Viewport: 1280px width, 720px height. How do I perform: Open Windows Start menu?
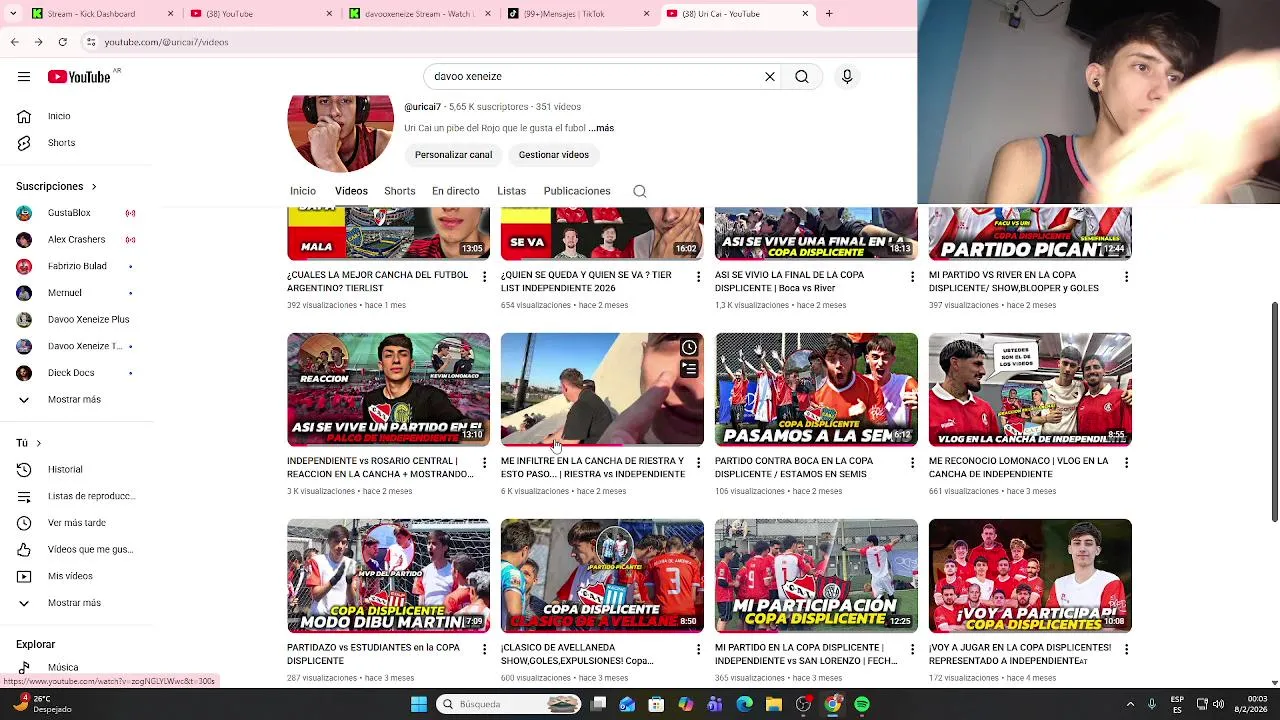tap(419, 704)
